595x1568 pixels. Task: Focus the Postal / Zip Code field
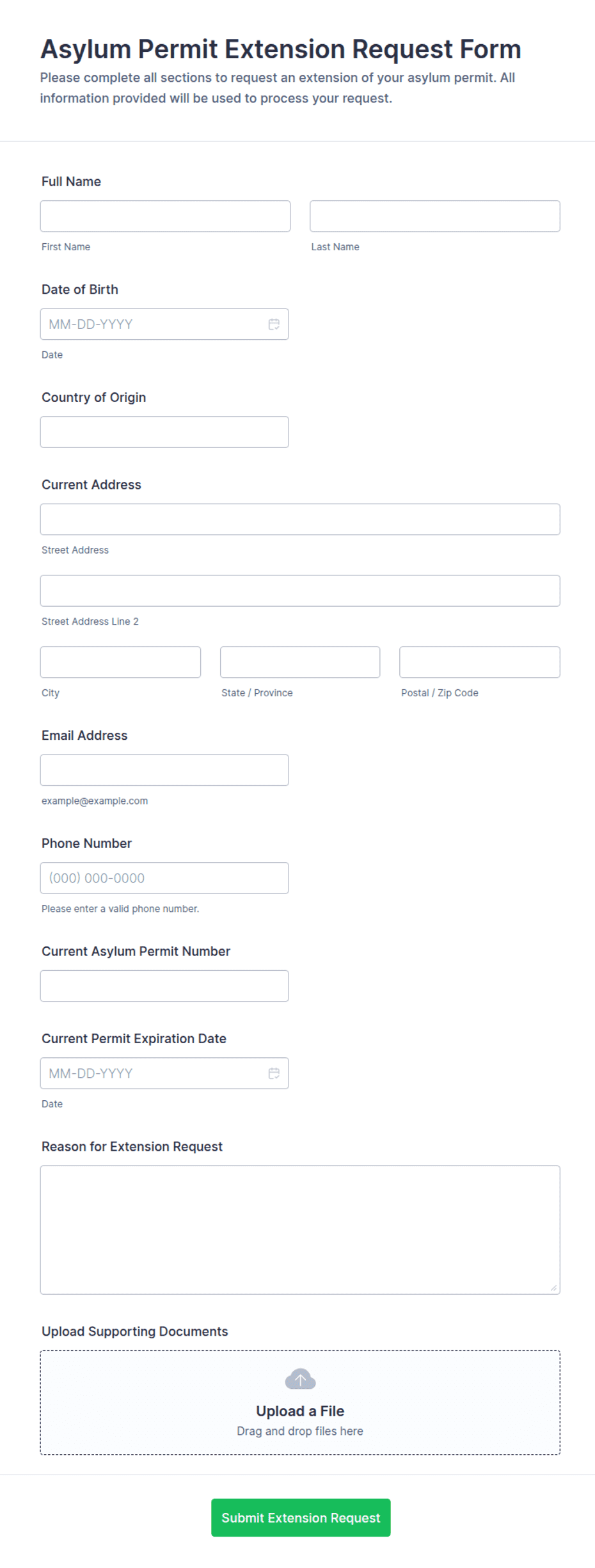pos(480,662)
